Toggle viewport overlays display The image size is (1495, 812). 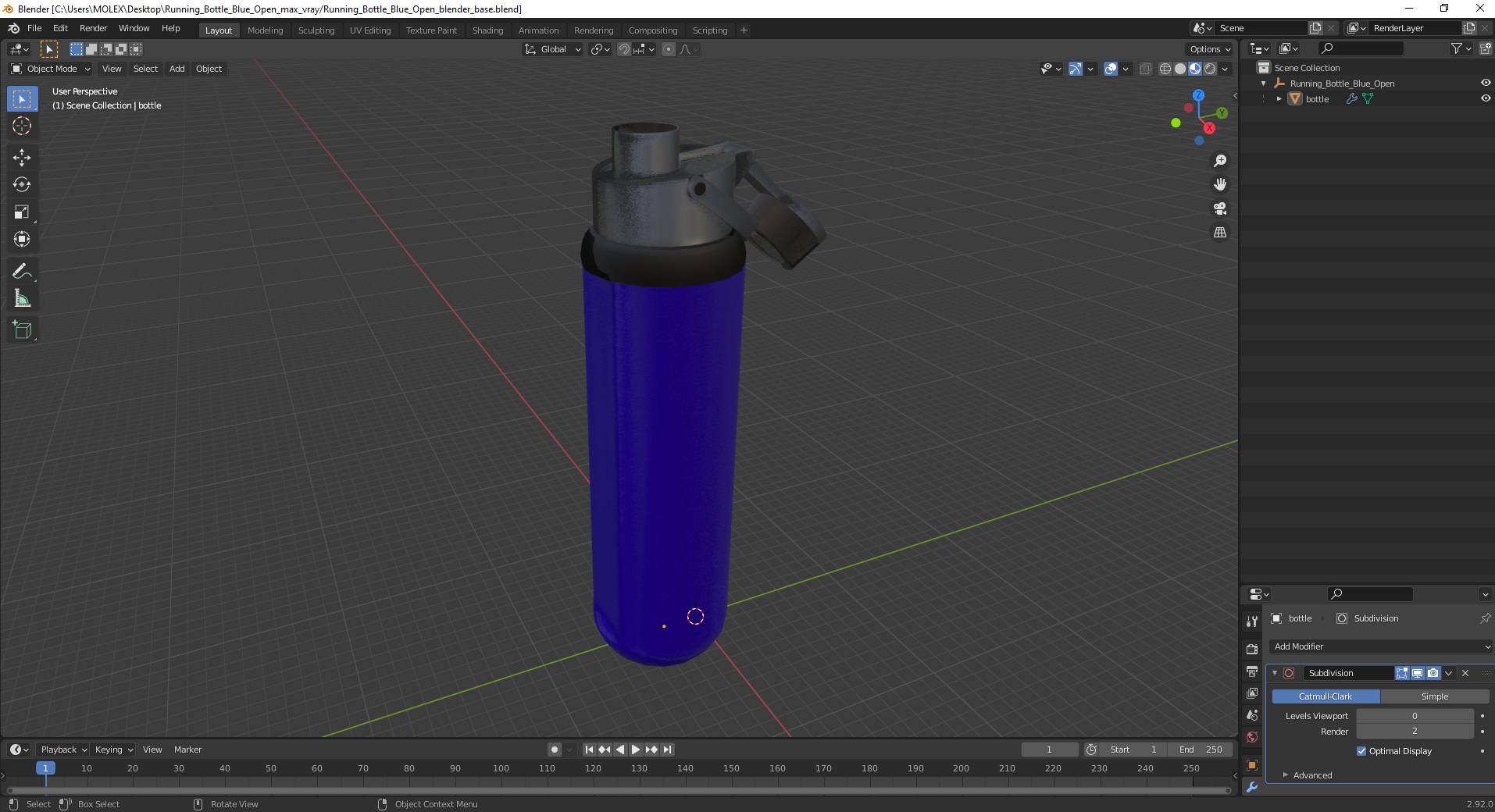coord(1111,69)
